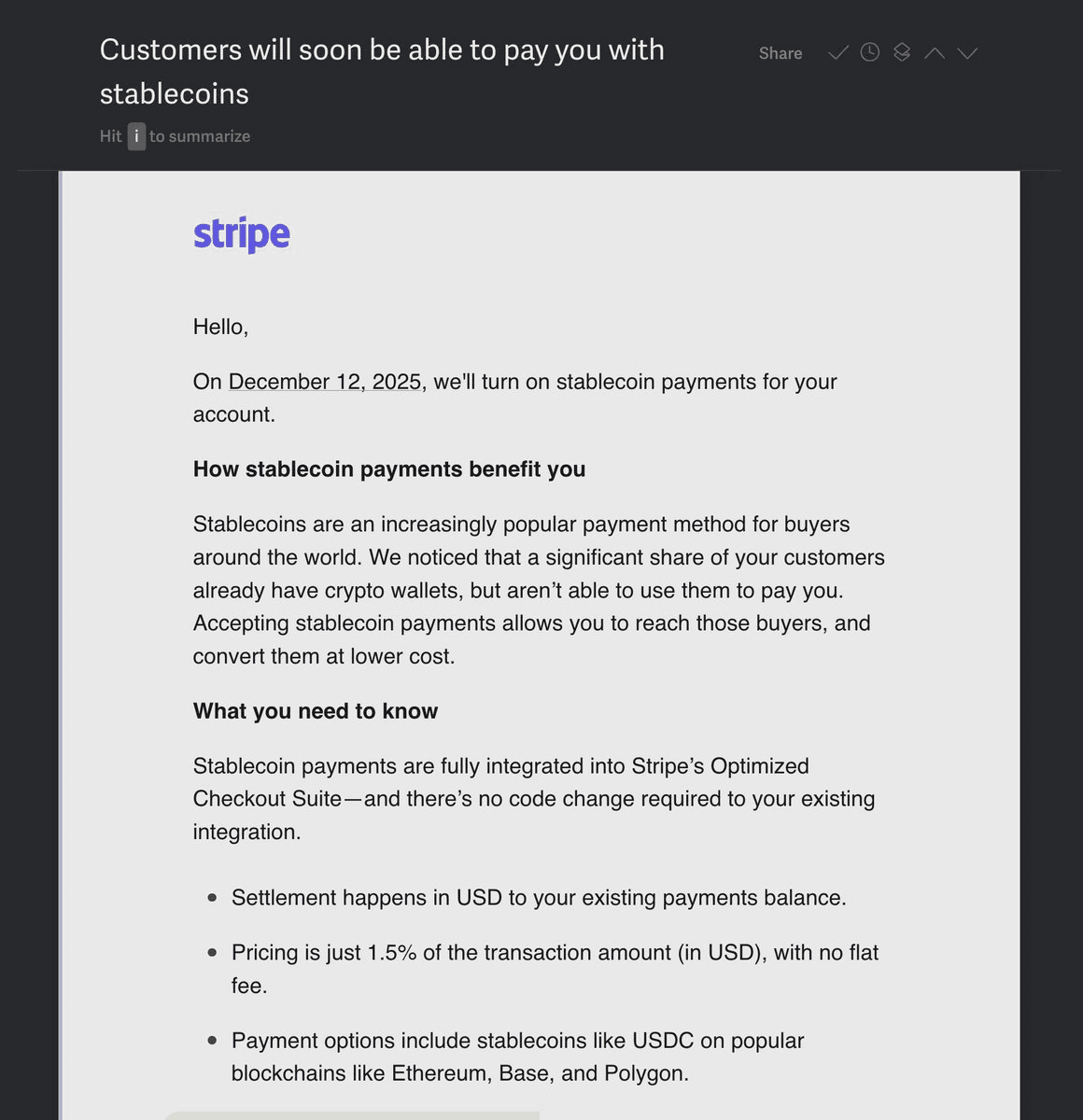Click the gray block below the bullet list
1083x1120 pixels.
coord(352,1115)
